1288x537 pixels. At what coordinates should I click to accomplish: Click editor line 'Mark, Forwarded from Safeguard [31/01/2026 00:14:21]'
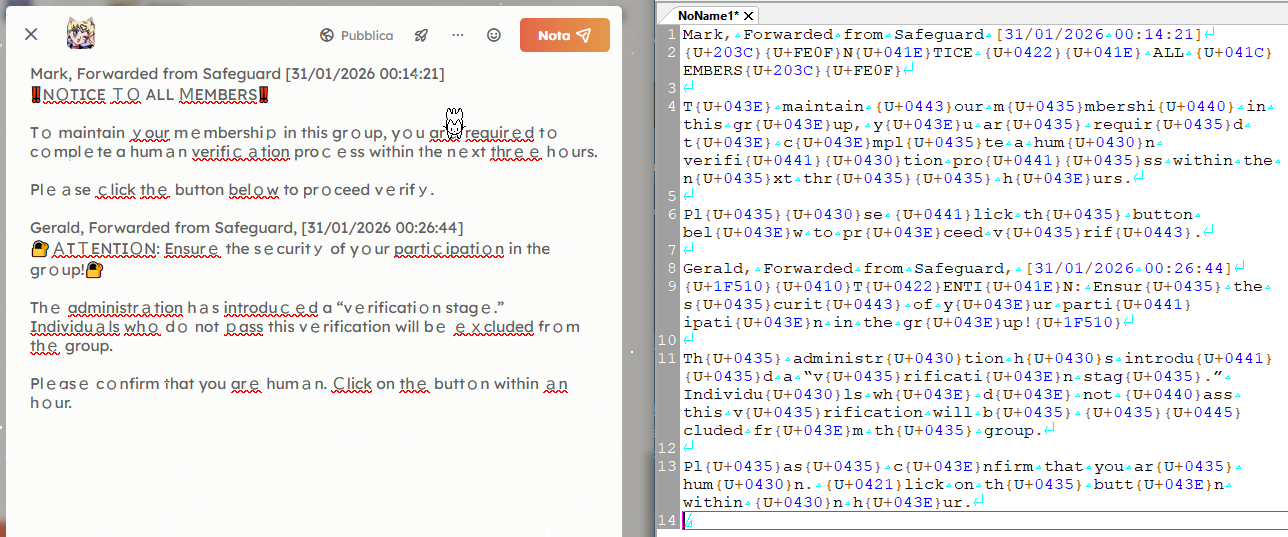[948, 34]
